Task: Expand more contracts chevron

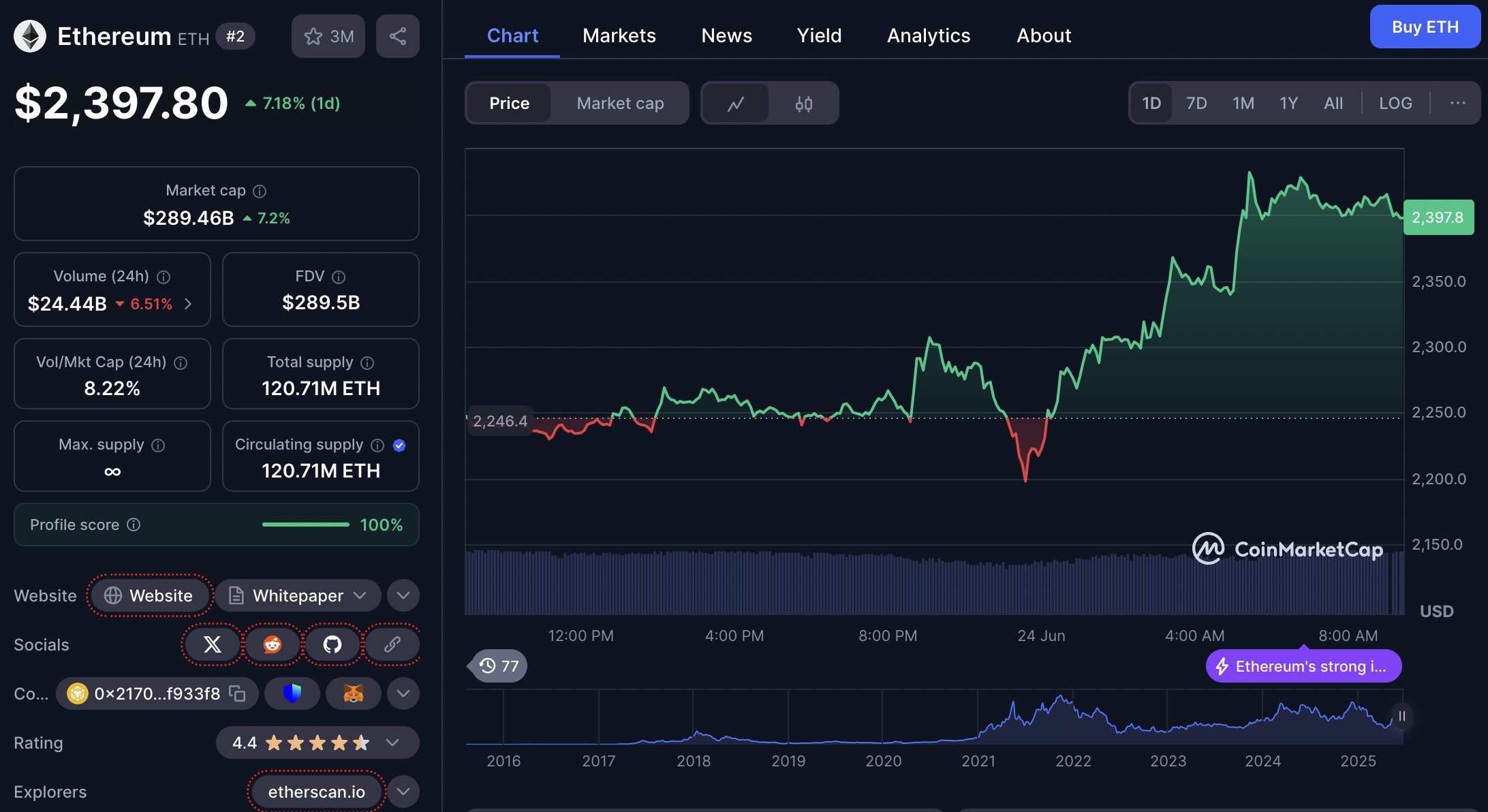Action: tap(403, 693)
